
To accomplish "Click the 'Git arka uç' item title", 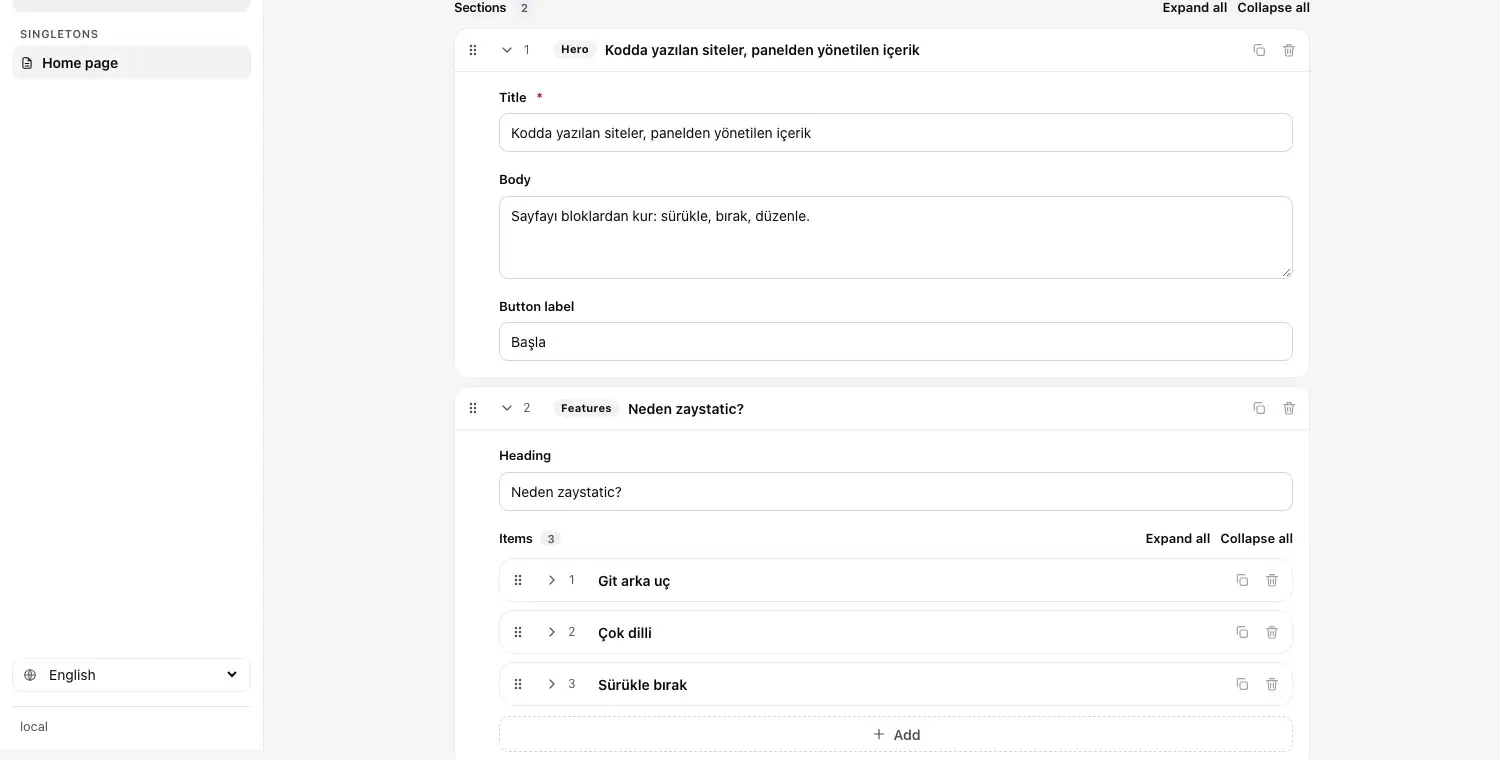I will tap(634, 581).
